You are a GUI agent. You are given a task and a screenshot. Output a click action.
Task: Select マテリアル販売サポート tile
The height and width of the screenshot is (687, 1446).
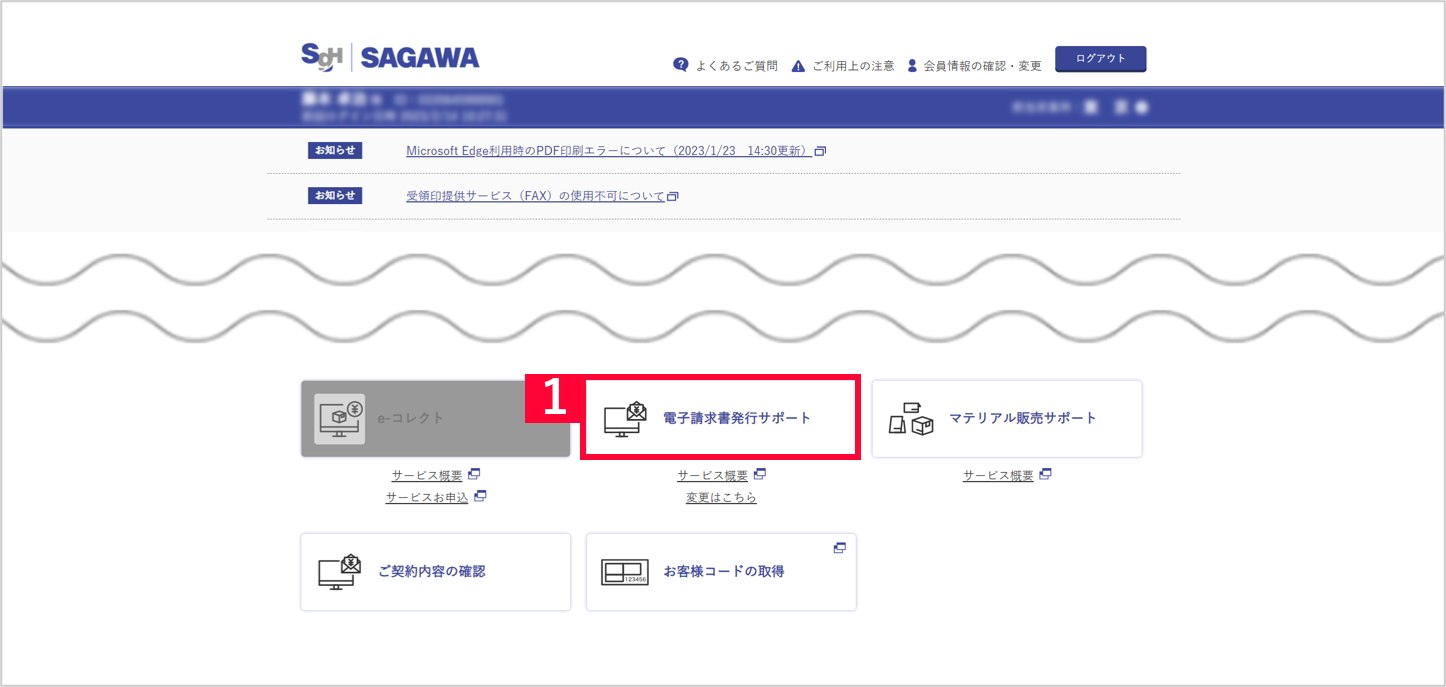click(x=1006, y=419)
